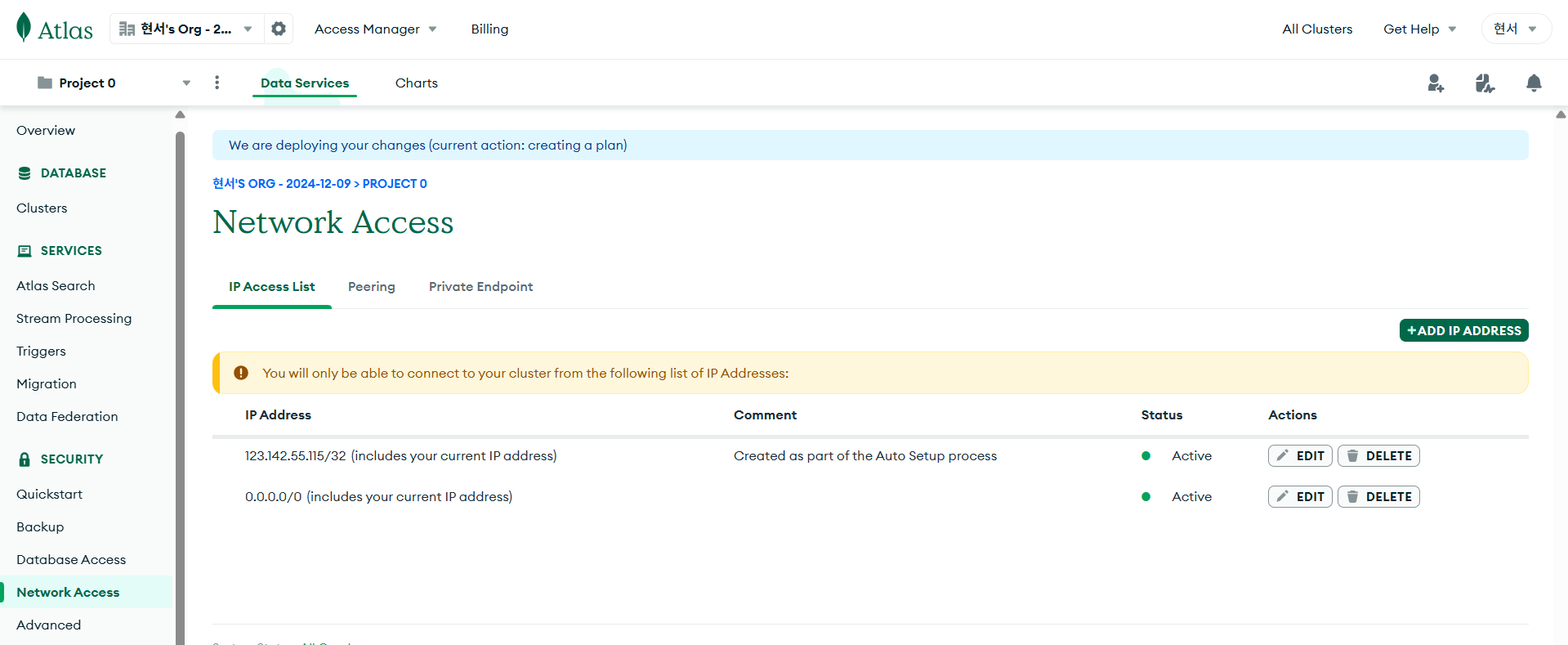
Task: Click the warning icon in yellow banner
Action: (241, 373)
